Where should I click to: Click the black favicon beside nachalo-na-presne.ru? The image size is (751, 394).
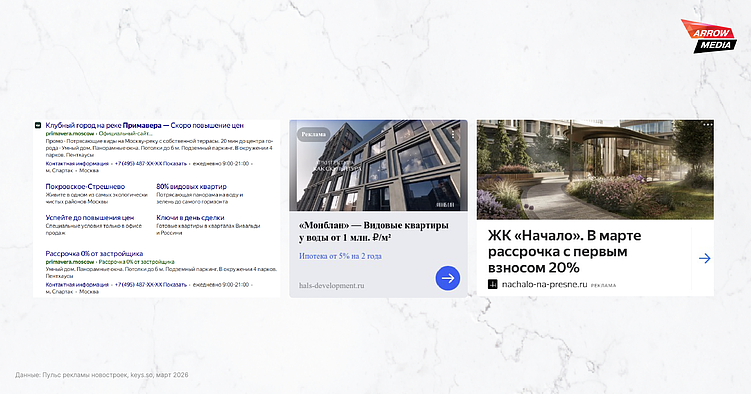coord(492,284)
